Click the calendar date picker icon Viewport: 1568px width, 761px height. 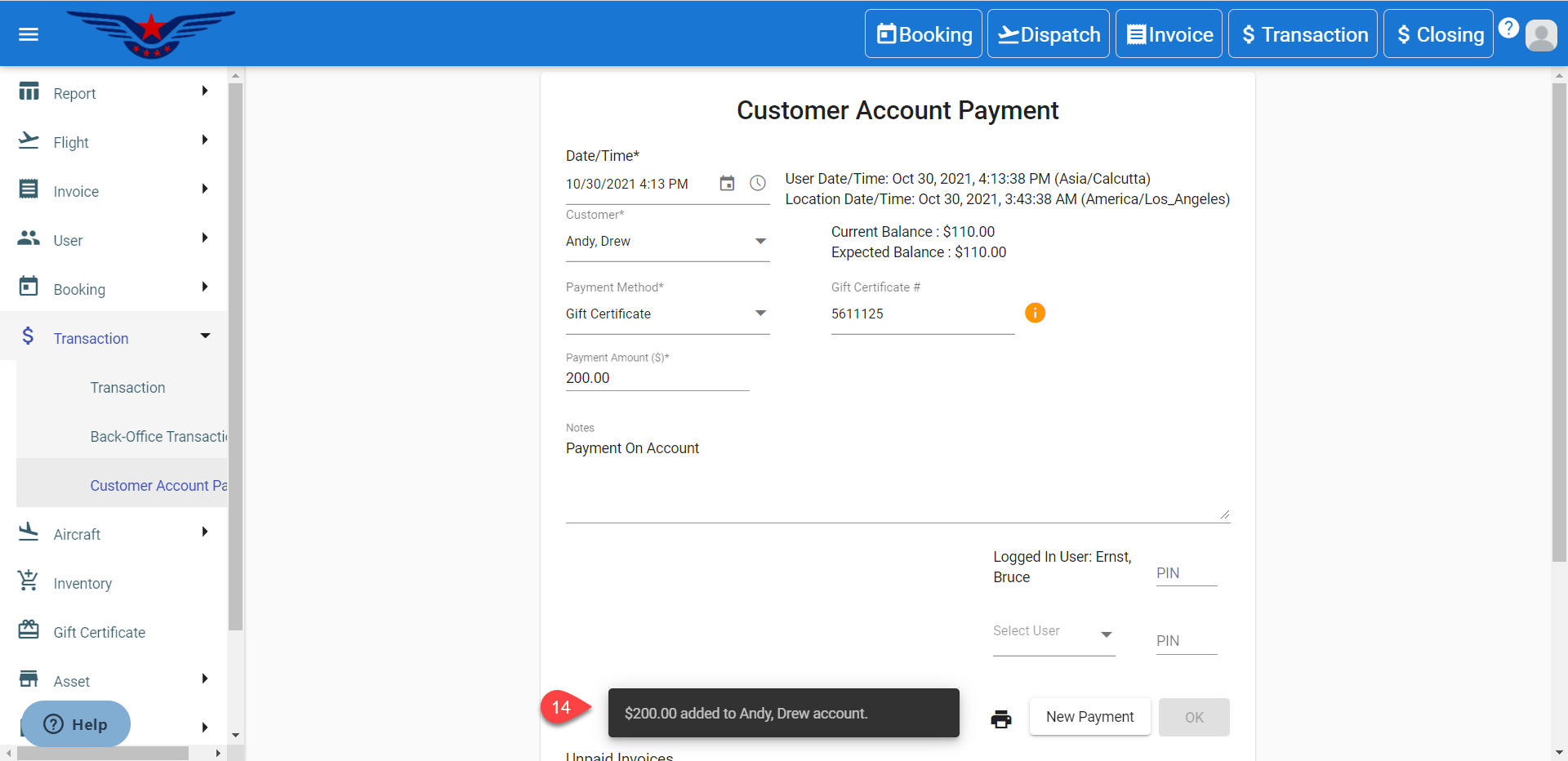727,184
